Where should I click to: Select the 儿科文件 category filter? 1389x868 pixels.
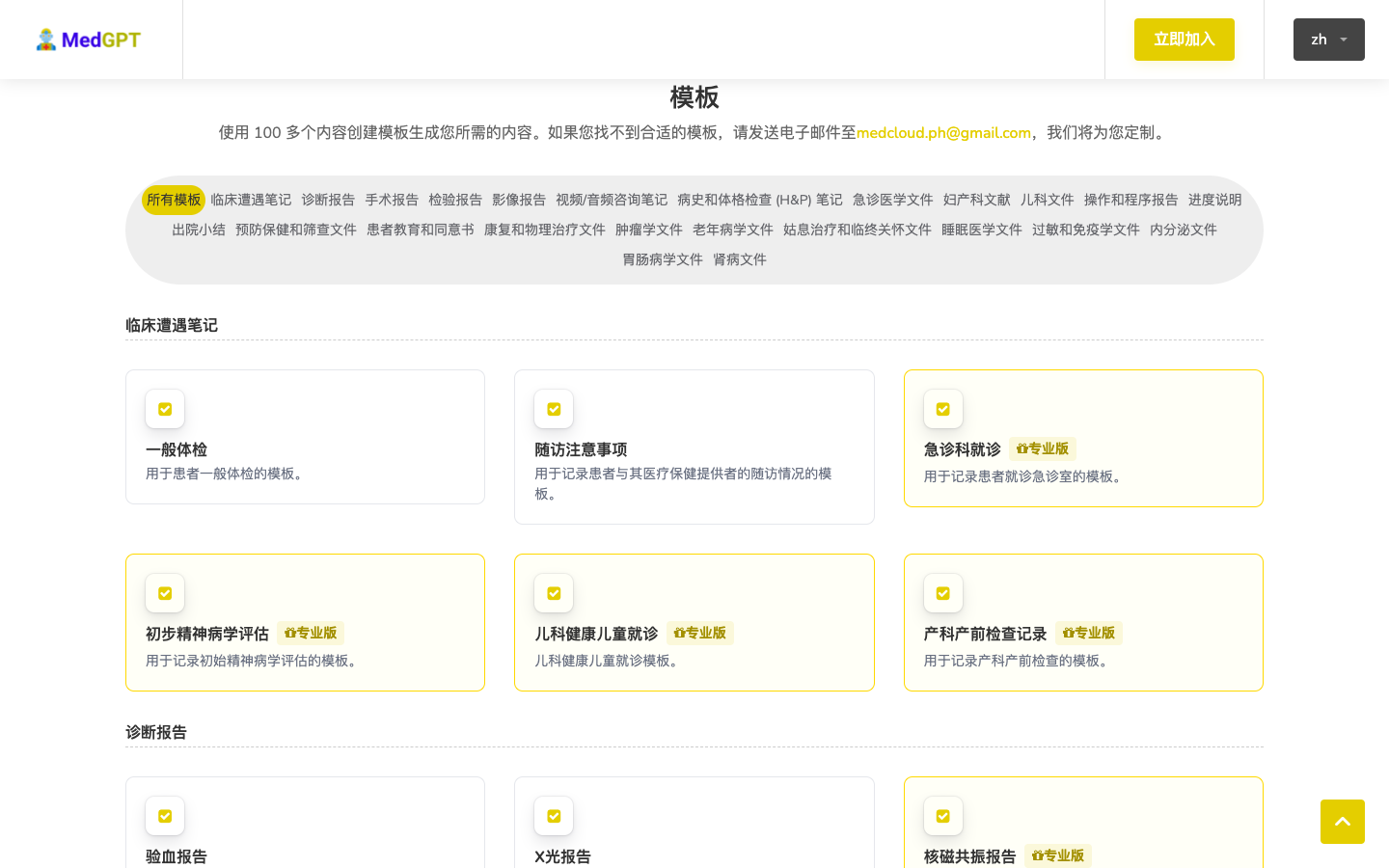(1048, 200)
